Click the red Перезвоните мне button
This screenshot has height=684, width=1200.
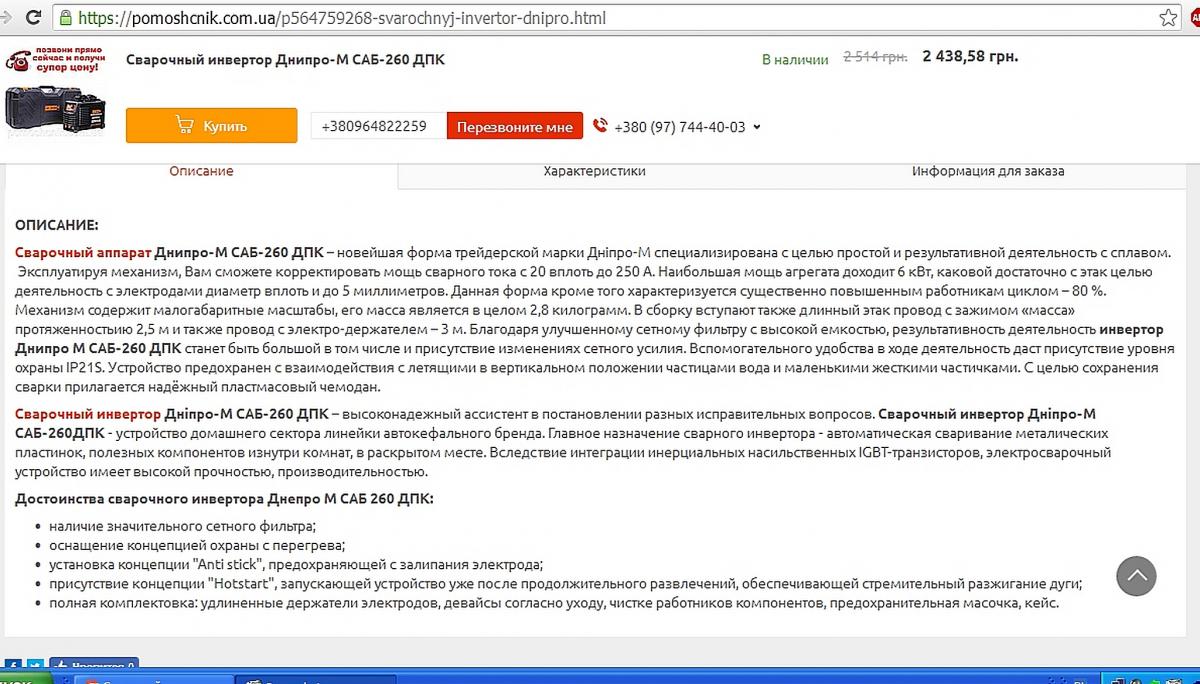pyautogui.click(x=515, y=126)
